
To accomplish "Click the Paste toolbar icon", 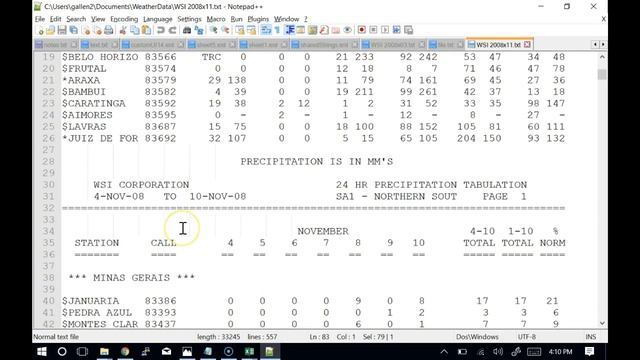I will (x=146, y=30).
